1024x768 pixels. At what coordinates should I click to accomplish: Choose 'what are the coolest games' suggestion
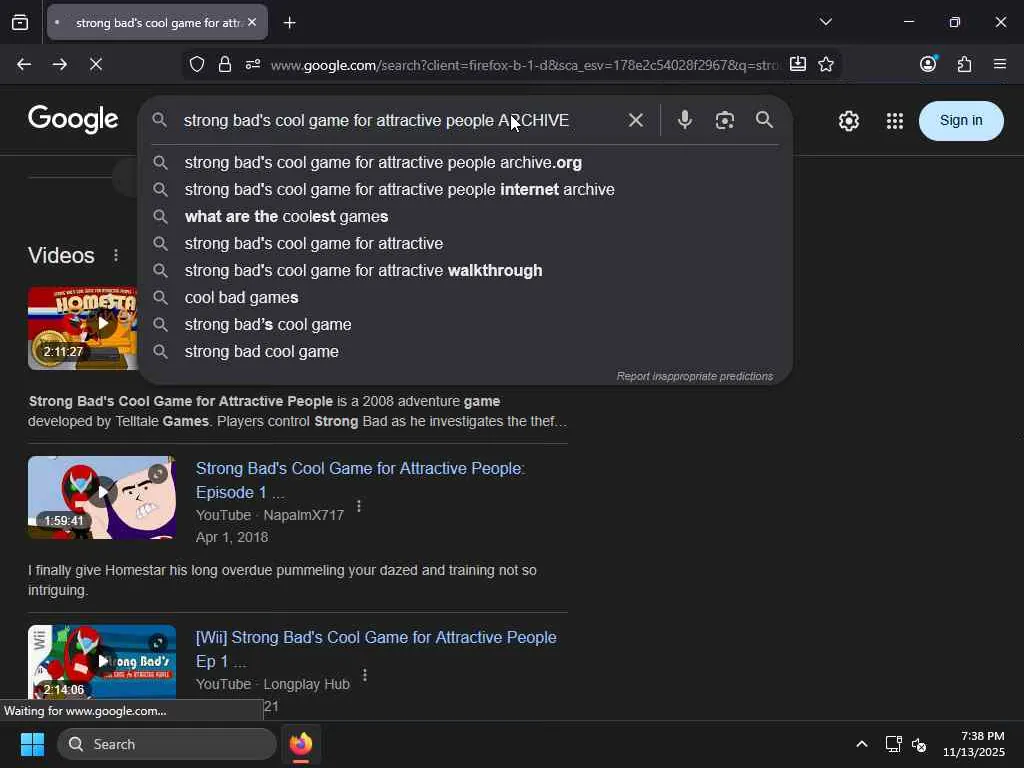pyautogui.click(x=465, y=216)
